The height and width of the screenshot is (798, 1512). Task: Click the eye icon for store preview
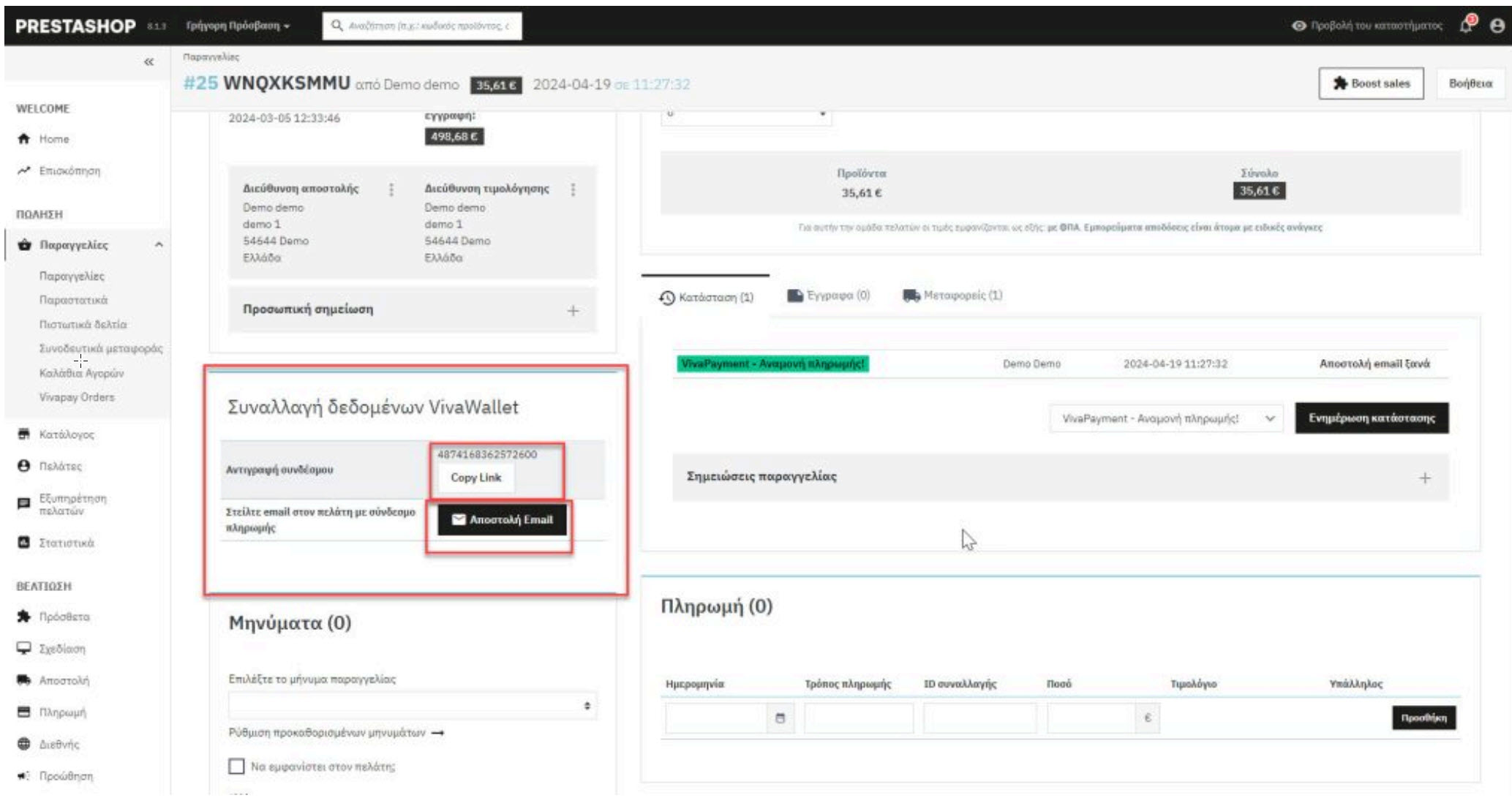(1298, 26)
